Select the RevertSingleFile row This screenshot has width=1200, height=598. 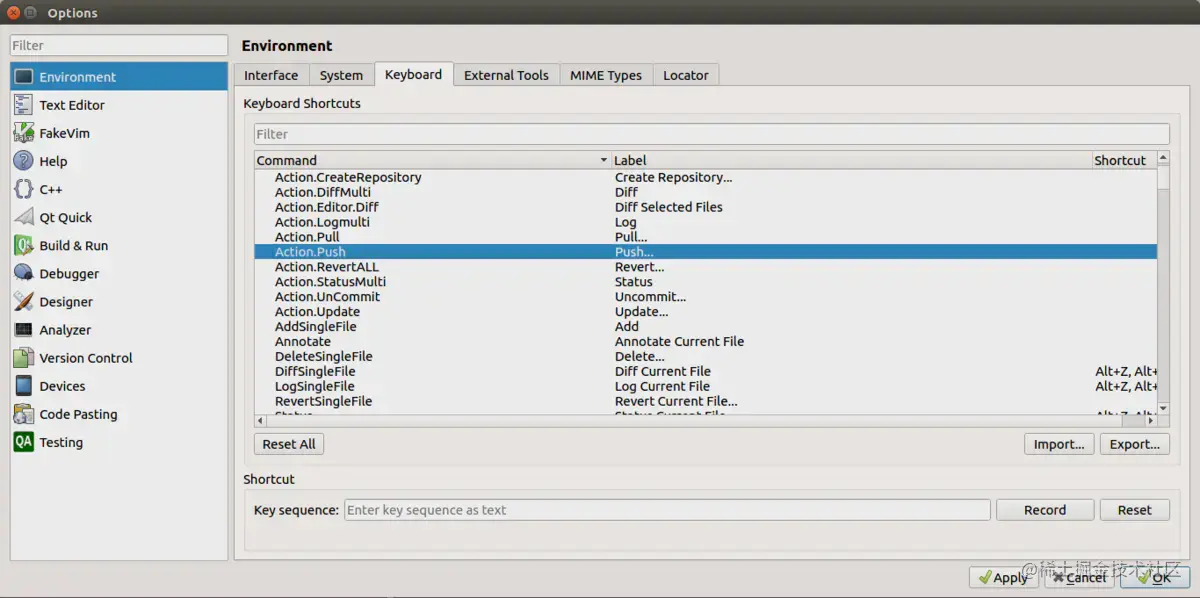click(x=705, y=401)
